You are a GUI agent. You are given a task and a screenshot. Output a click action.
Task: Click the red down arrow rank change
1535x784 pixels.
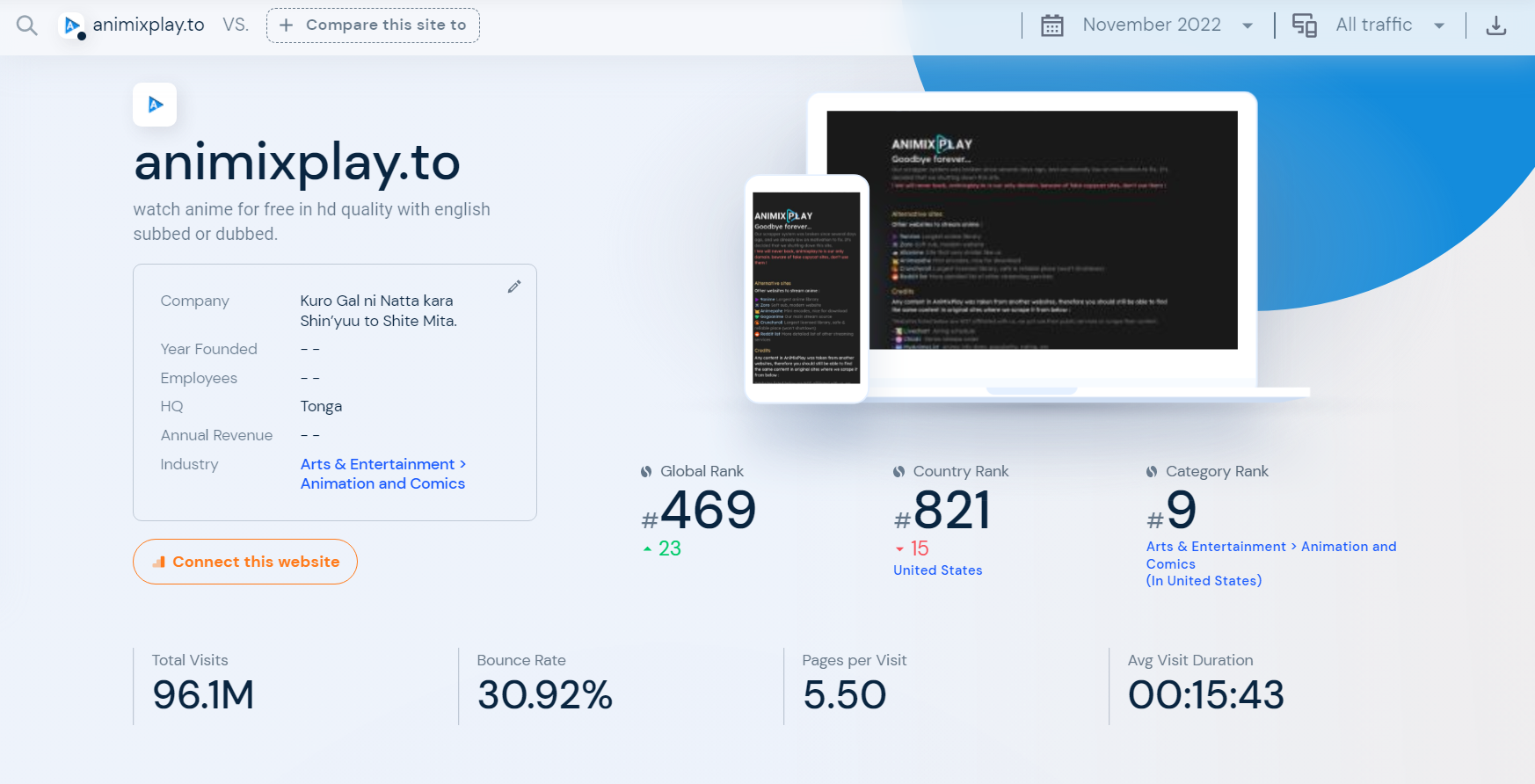(899, 549)
